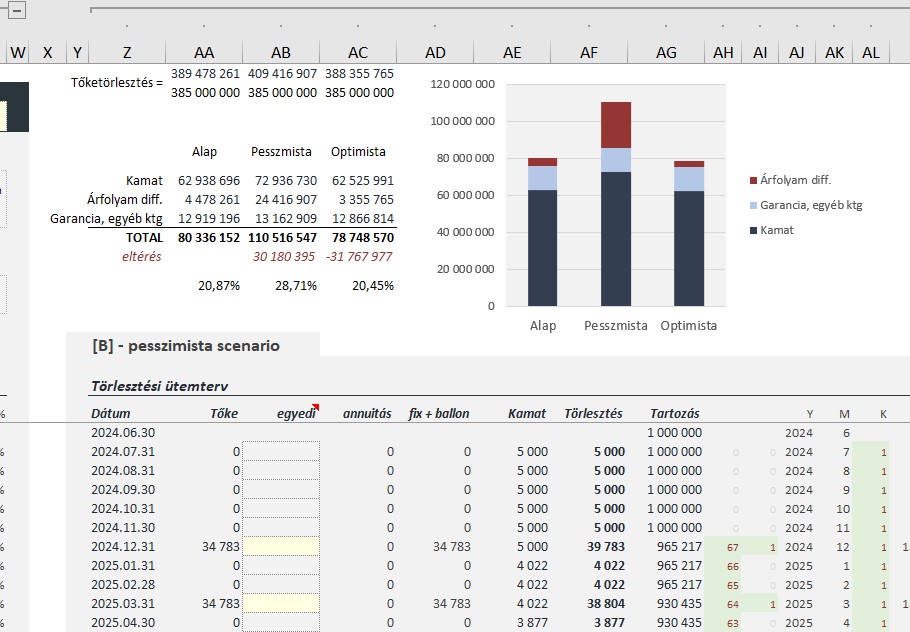The height and width of the screenshot is (632, 910).
Task: Click the eltérés value 30 180 395
Action: click(x=284, y=257)
